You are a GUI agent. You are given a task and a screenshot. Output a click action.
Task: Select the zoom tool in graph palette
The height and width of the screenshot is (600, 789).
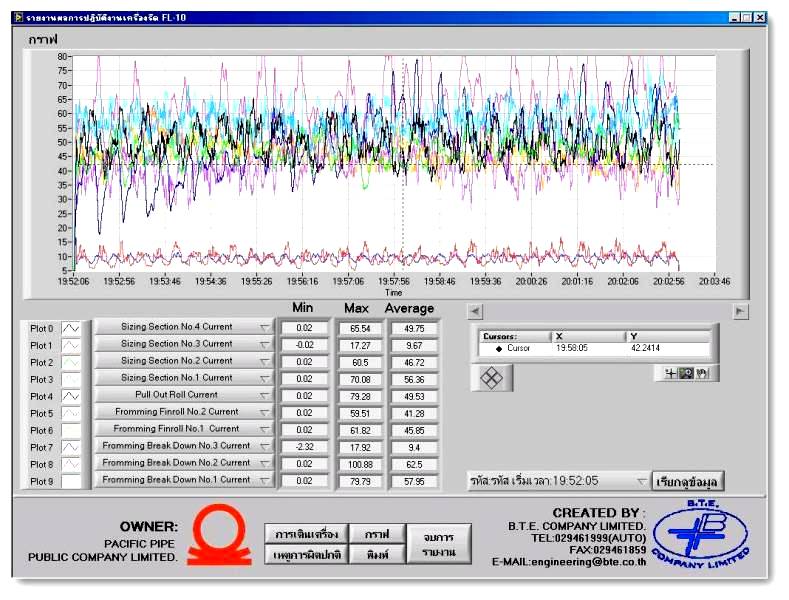click(686, 373)
